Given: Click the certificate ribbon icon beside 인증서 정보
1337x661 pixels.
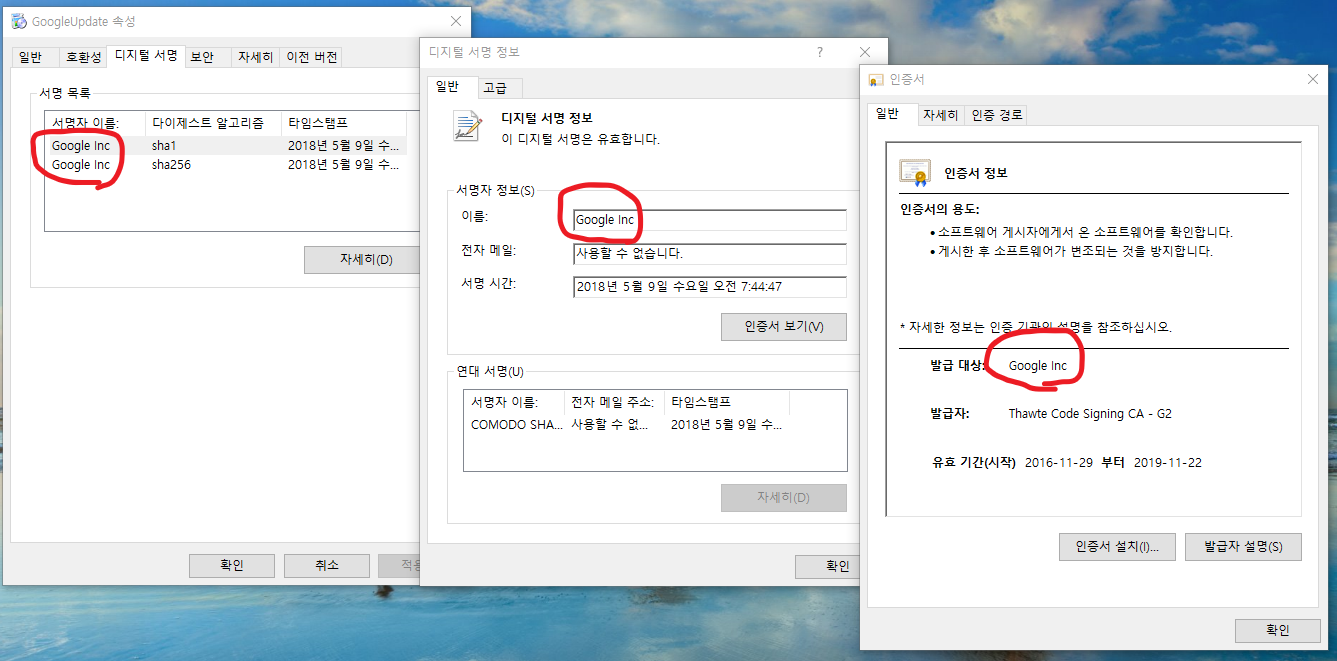Looking at the screenshot, I should coord(915,173).
